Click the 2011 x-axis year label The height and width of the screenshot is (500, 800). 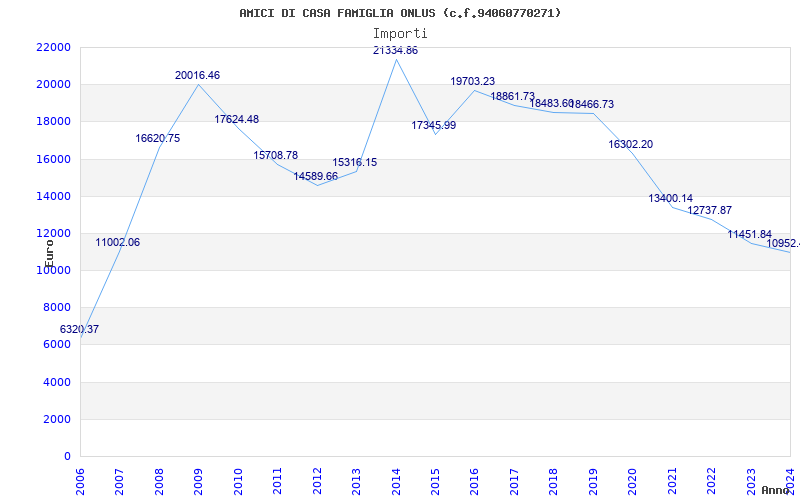click(277, 481)
